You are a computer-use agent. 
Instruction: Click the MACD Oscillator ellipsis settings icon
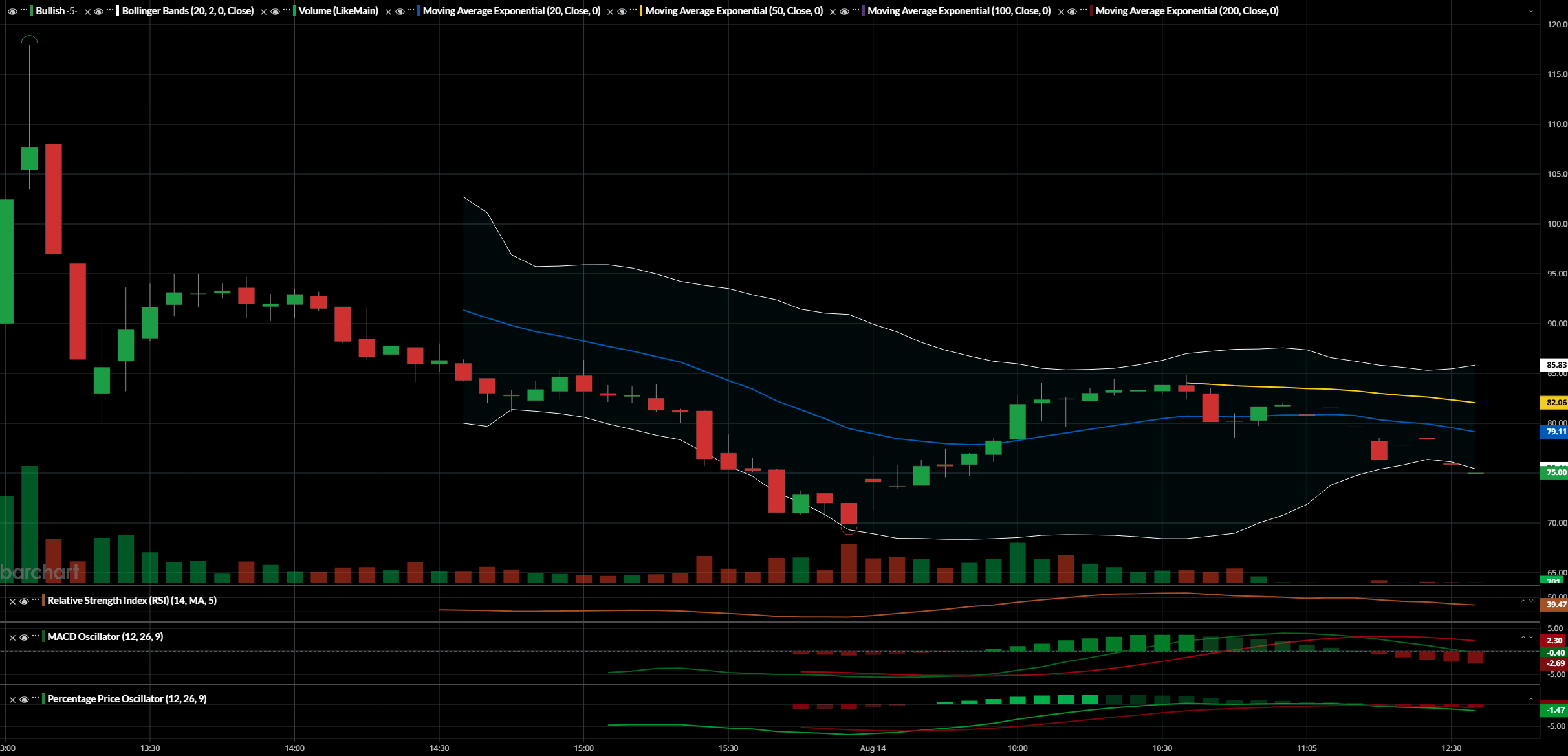(35, 636)
